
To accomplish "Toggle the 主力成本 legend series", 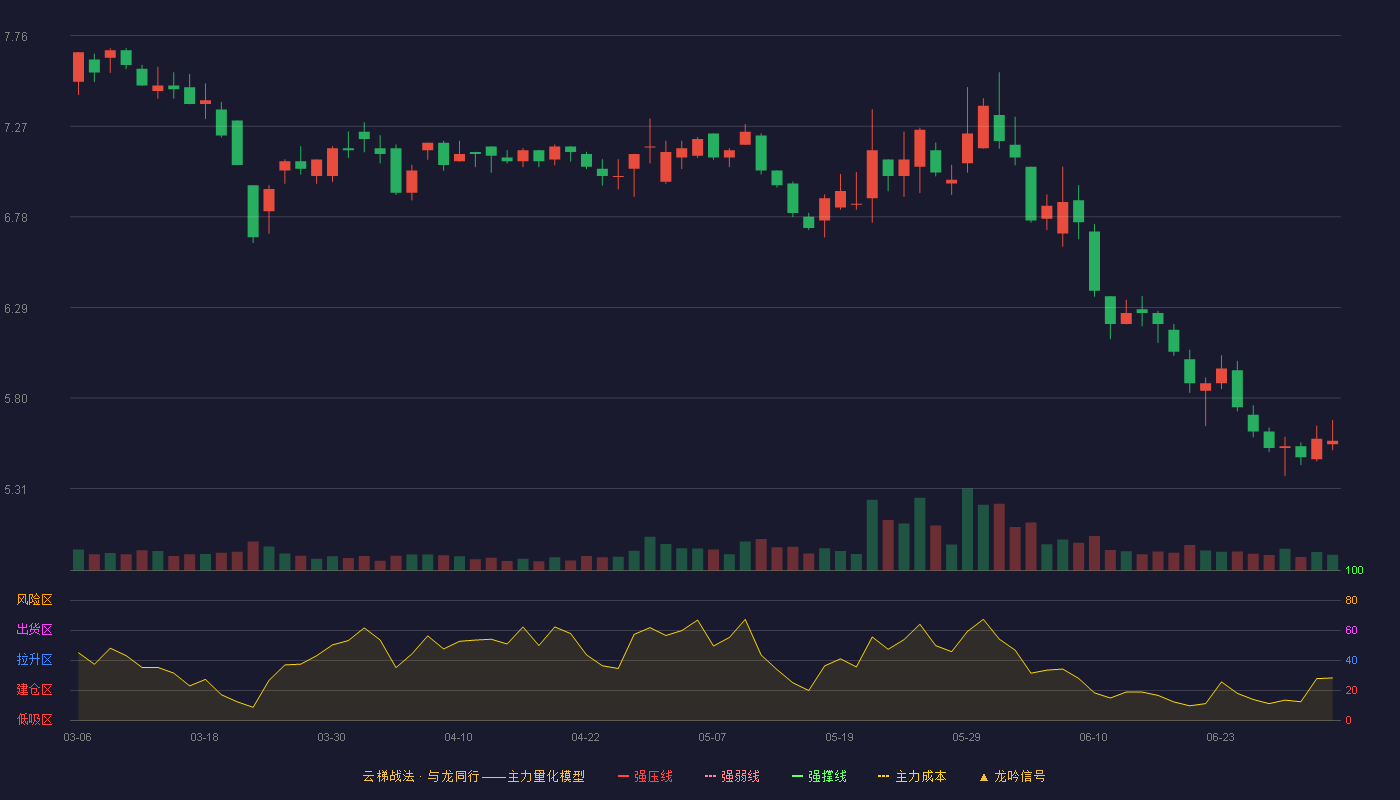I will (x=912, y=776).
